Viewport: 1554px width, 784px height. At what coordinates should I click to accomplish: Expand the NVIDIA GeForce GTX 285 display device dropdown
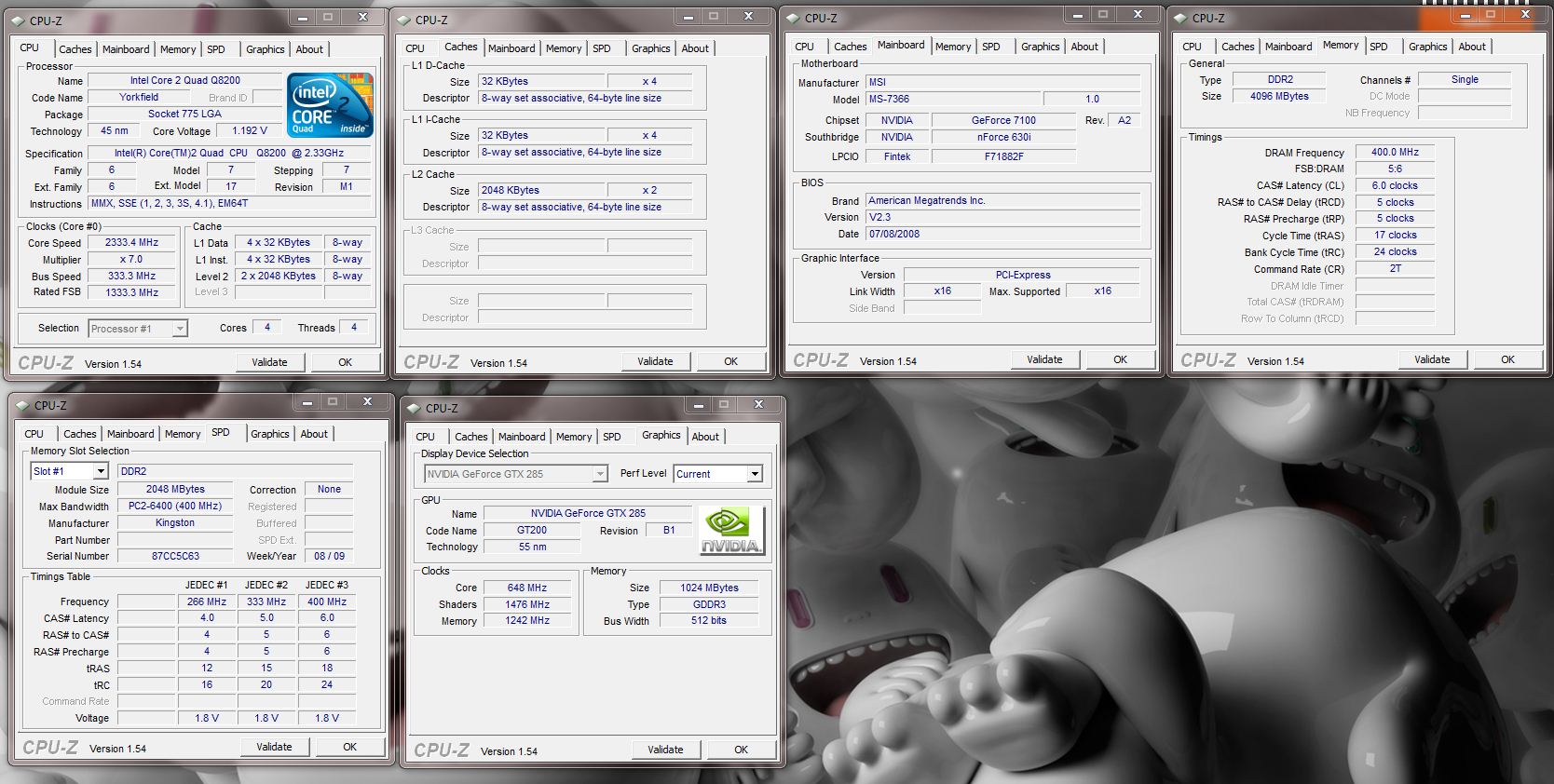tap(516, 474)
